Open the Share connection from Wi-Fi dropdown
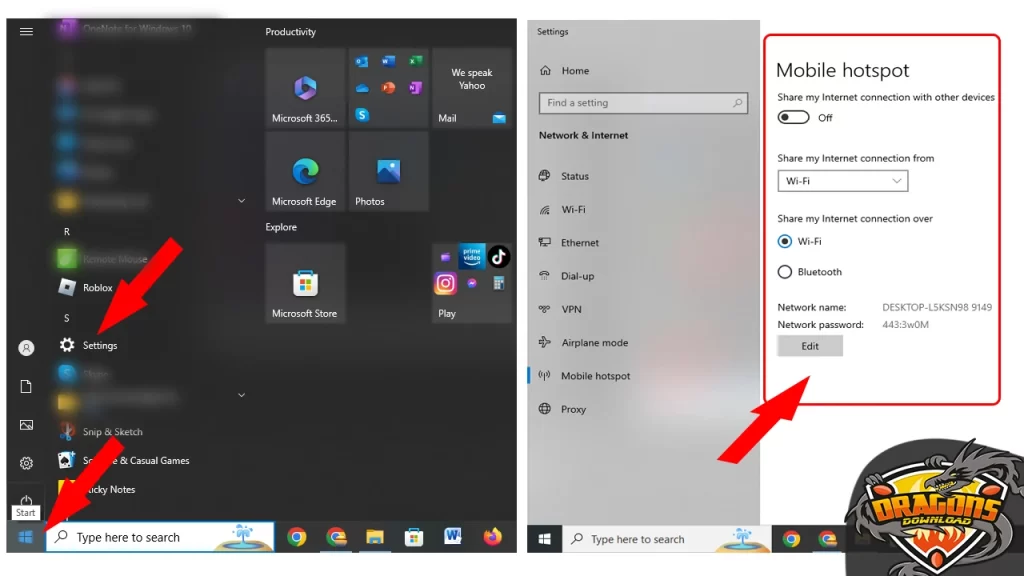Viewport: 1024px width, 576px height. [x=842, y=181]
